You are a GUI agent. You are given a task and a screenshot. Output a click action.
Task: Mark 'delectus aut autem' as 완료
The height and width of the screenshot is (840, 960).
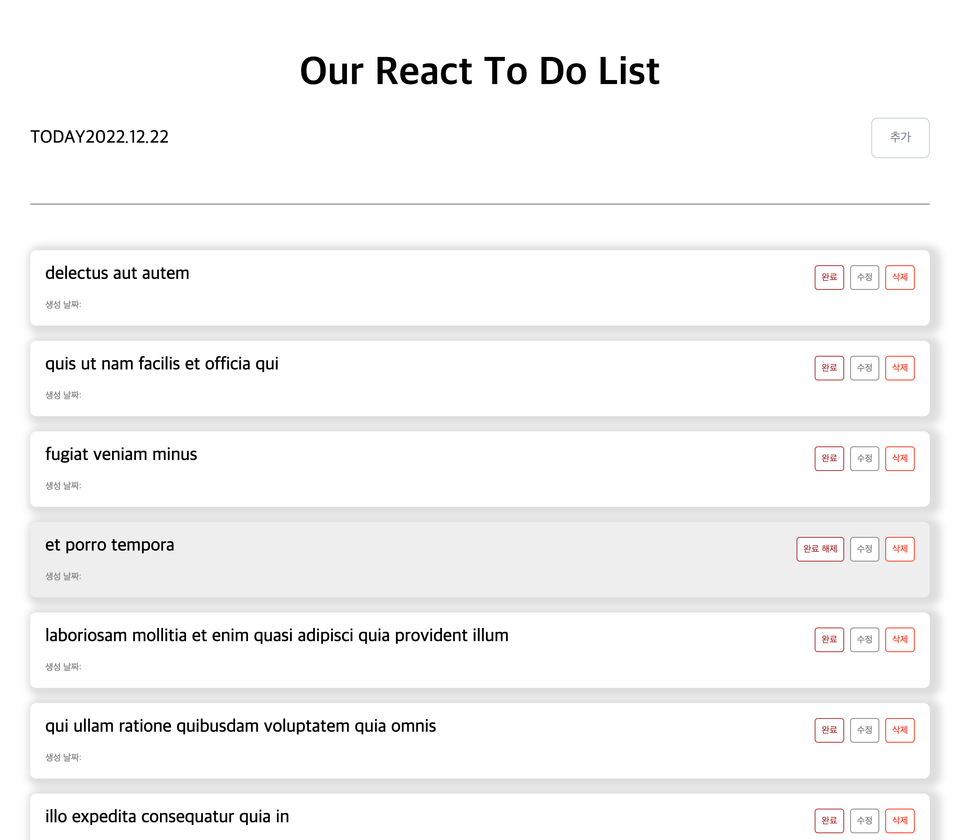tap(829, 277)
